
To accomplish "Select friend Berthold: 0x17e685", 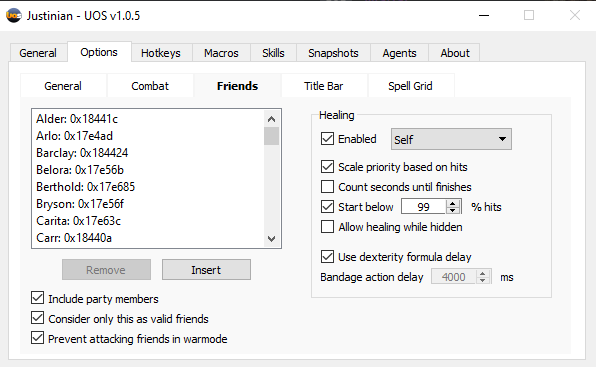I will click(x=148, y=187).
